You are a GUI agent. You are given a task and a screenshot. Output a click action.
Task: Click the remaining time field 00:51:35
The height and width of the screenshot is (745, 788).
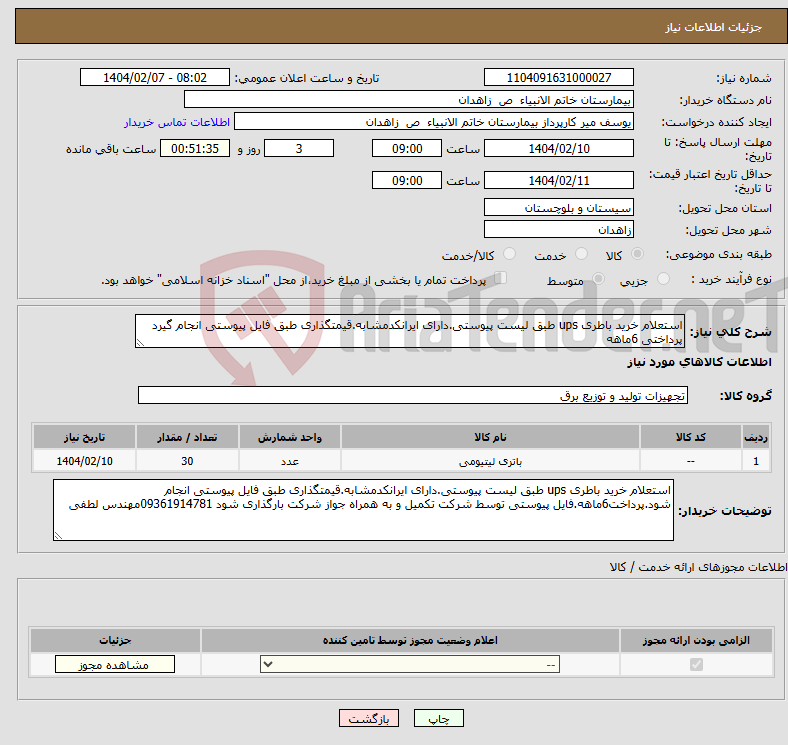(x=195, y=148)
